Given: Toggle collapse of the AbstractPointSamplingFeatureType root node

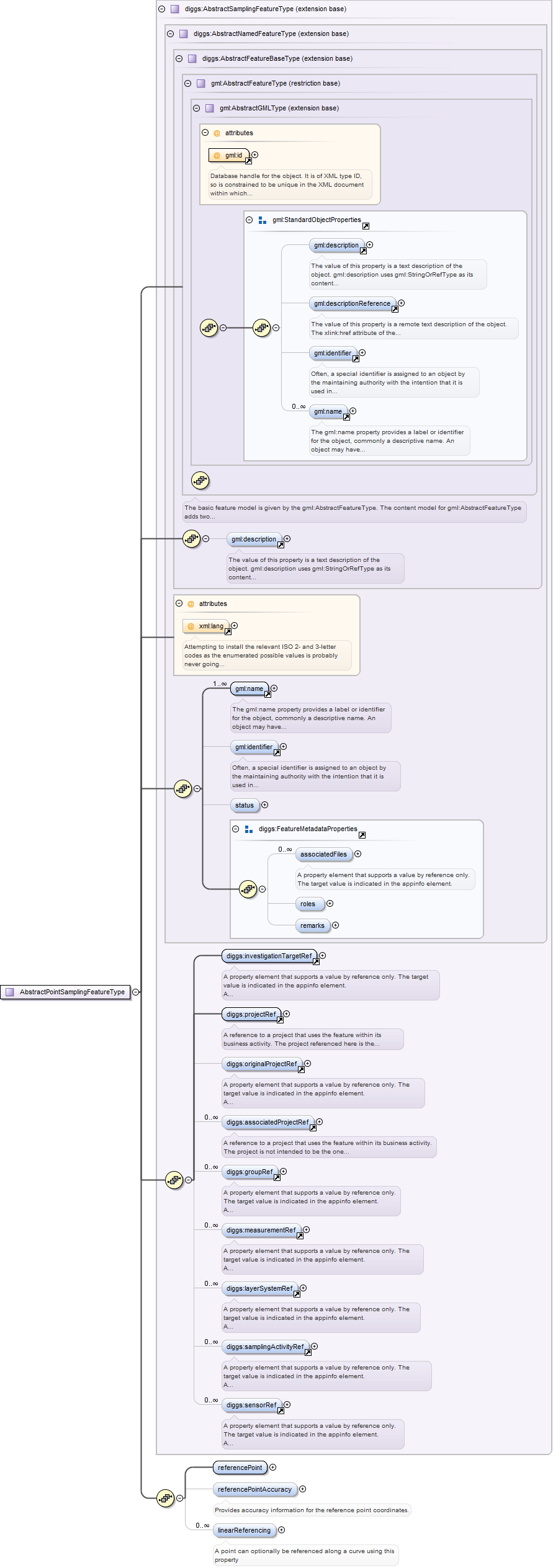Looking at the screenshot, I should coord(136,992).
